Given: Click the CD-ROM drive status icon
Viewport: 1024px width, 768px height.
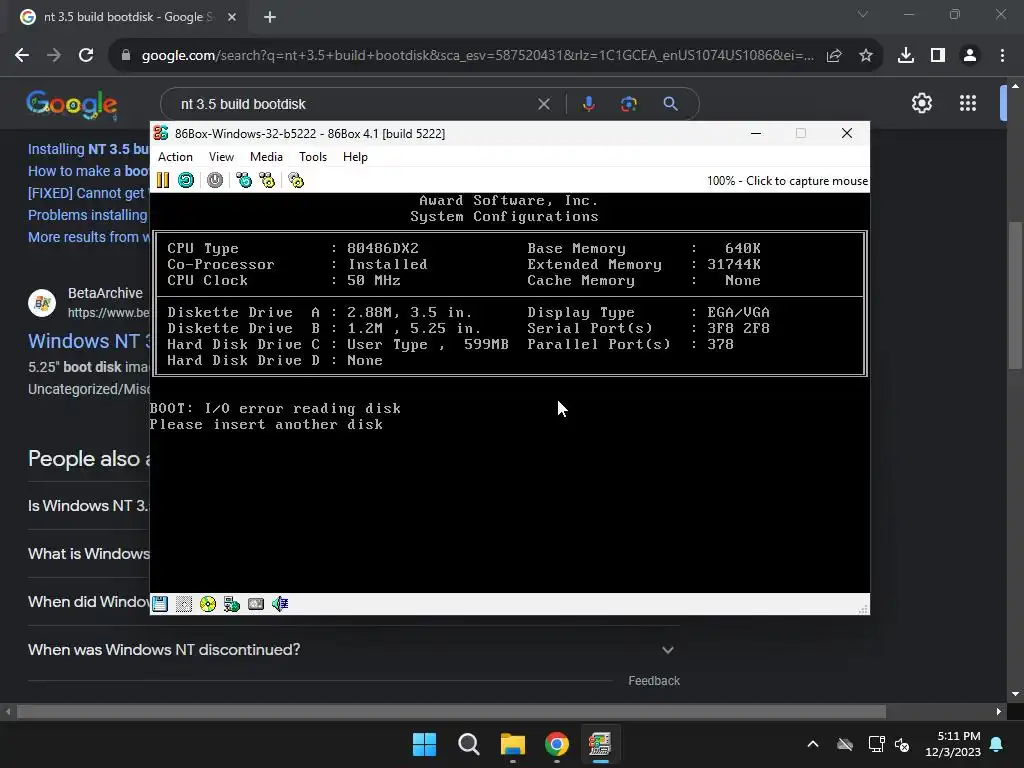Looking at the screenshot, I should 208,604.
